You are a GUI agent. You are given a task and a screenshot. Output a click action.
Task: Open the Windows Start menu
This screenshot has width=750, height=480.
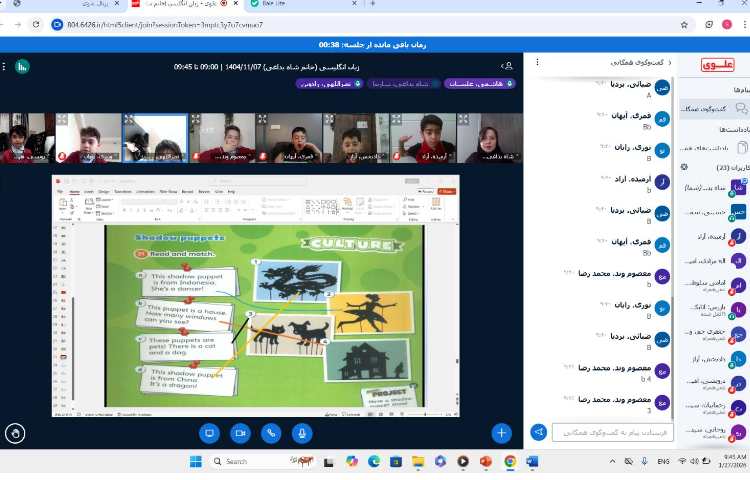pyautogui.click(x=196, y=461)
